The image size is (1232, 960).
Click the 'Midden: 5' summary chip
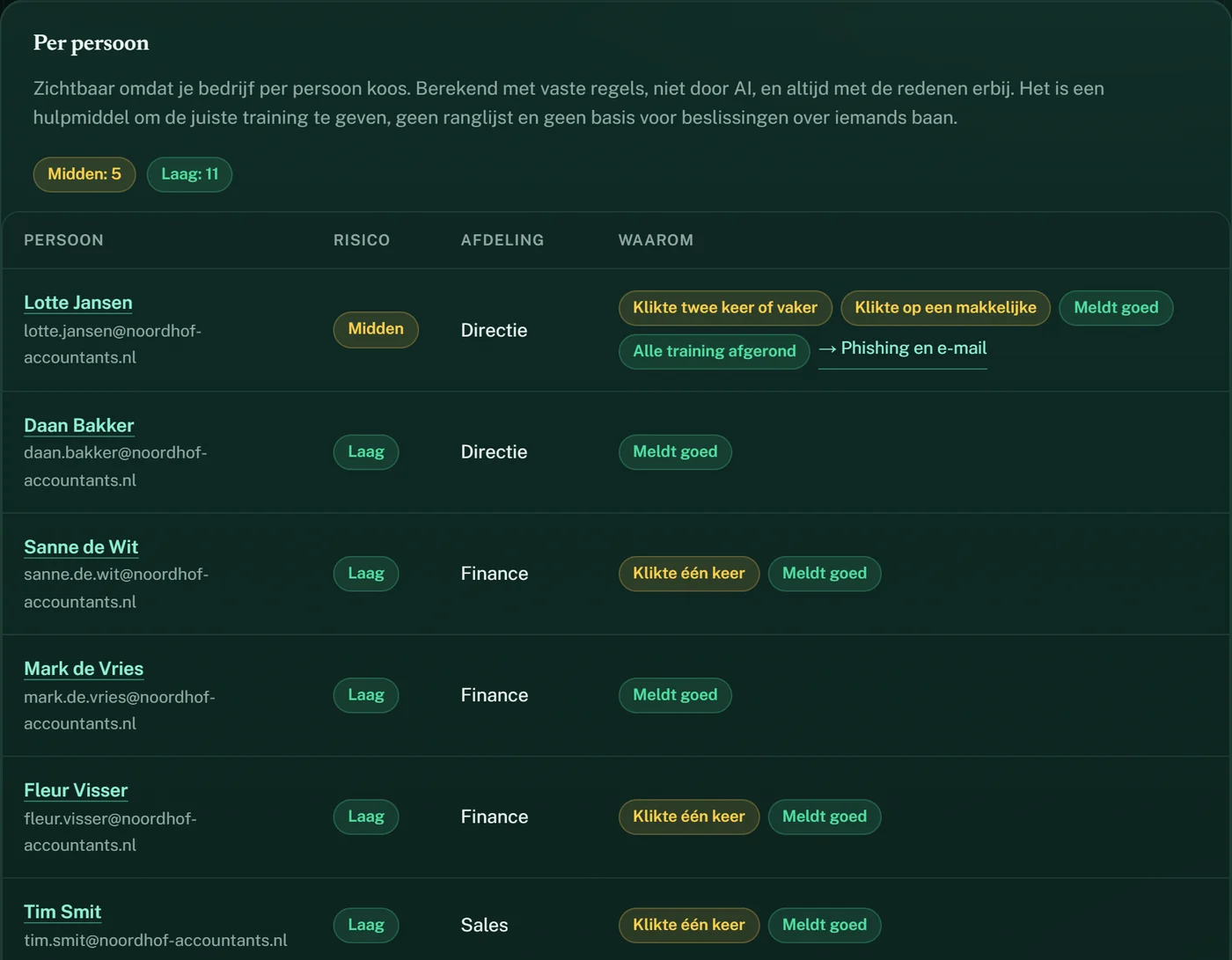tap(84, 174)
